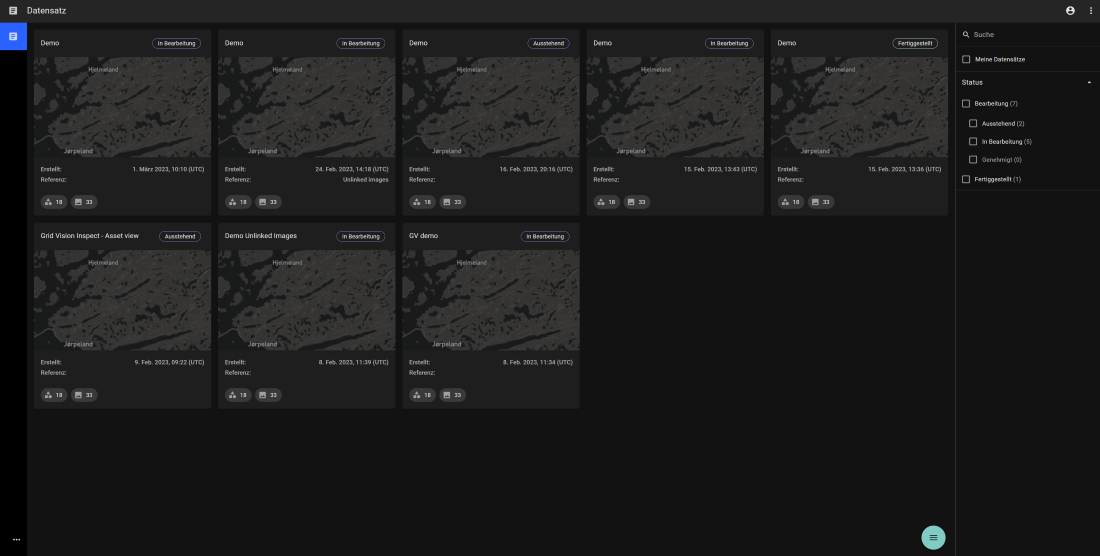Screen dimensions: 1100x556
Task: Click In Bearbeitung badge on 24. Feb. 2023 card
Action: pyautogui.click(x=361, y=43)
